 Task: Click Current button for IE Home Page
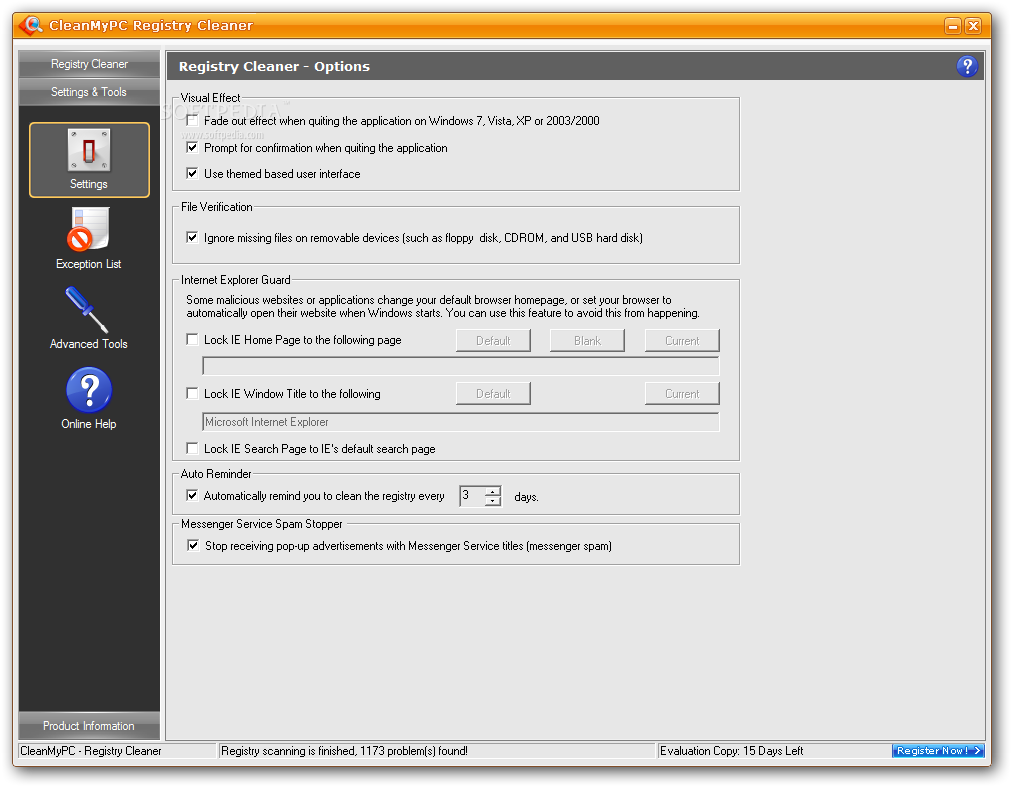coord(682,340)
